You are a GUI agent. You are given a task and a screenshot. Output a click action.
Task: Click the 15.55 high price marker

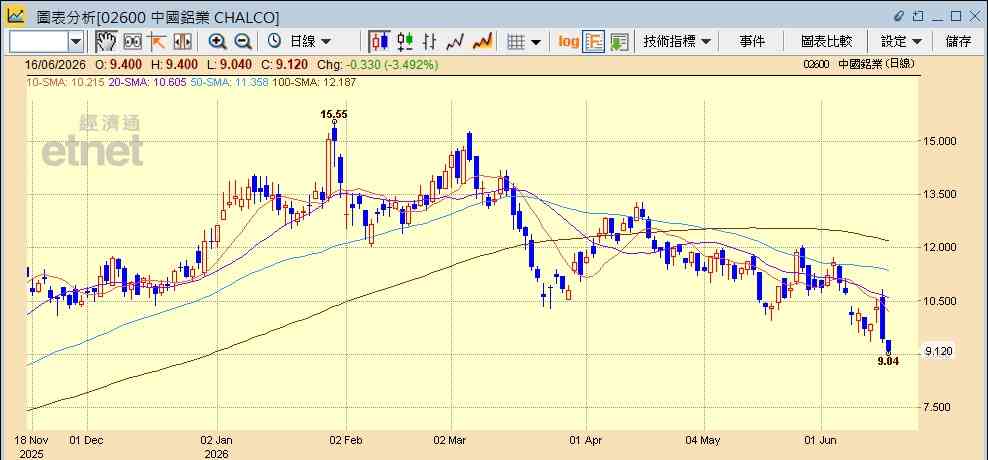click(333, 115)
